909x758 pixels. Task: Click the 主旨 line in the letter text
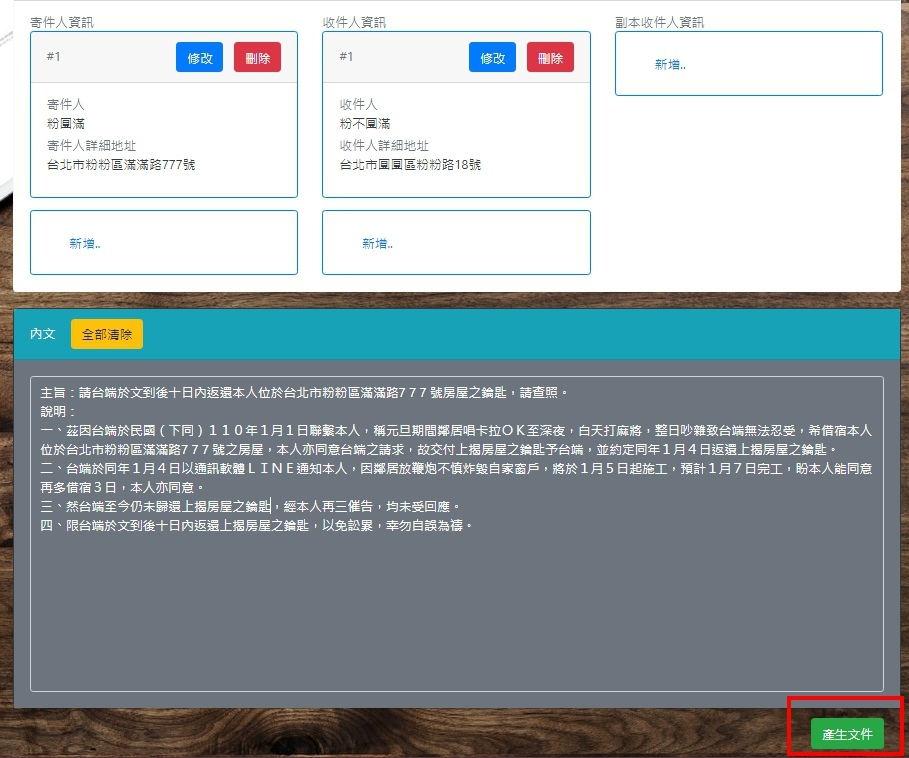[x=304, y=393]
